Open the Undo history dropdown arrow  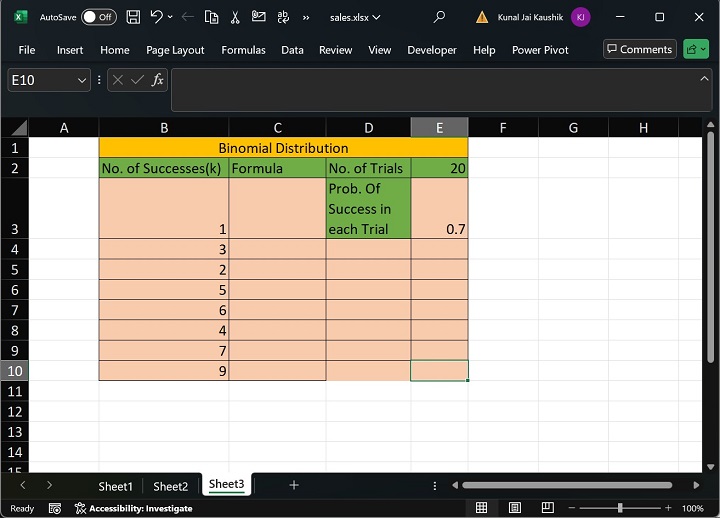pos(171,17)
